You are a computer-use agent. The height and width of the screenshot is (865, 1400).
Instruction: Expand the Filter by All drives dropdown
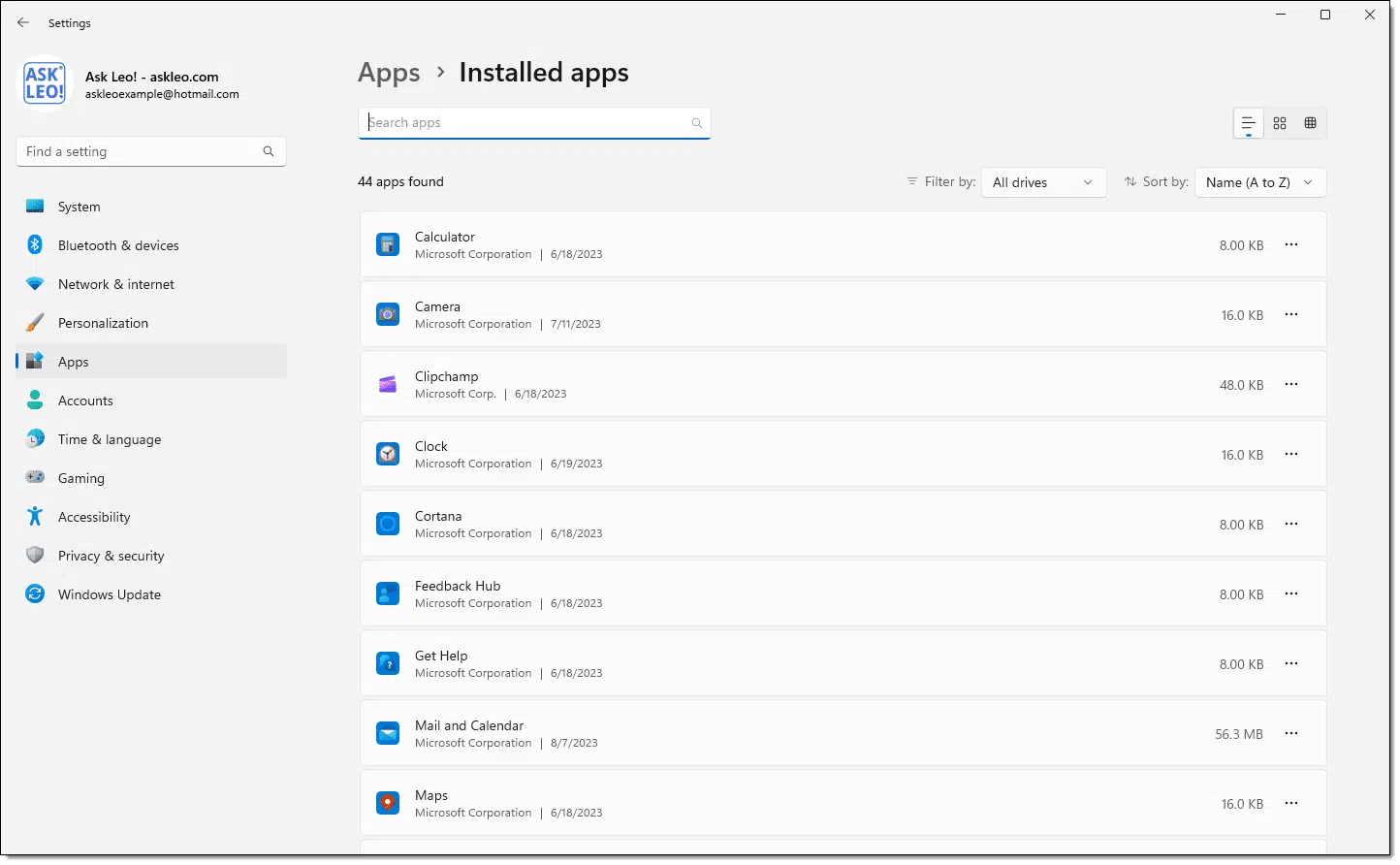click(1044, 182)
